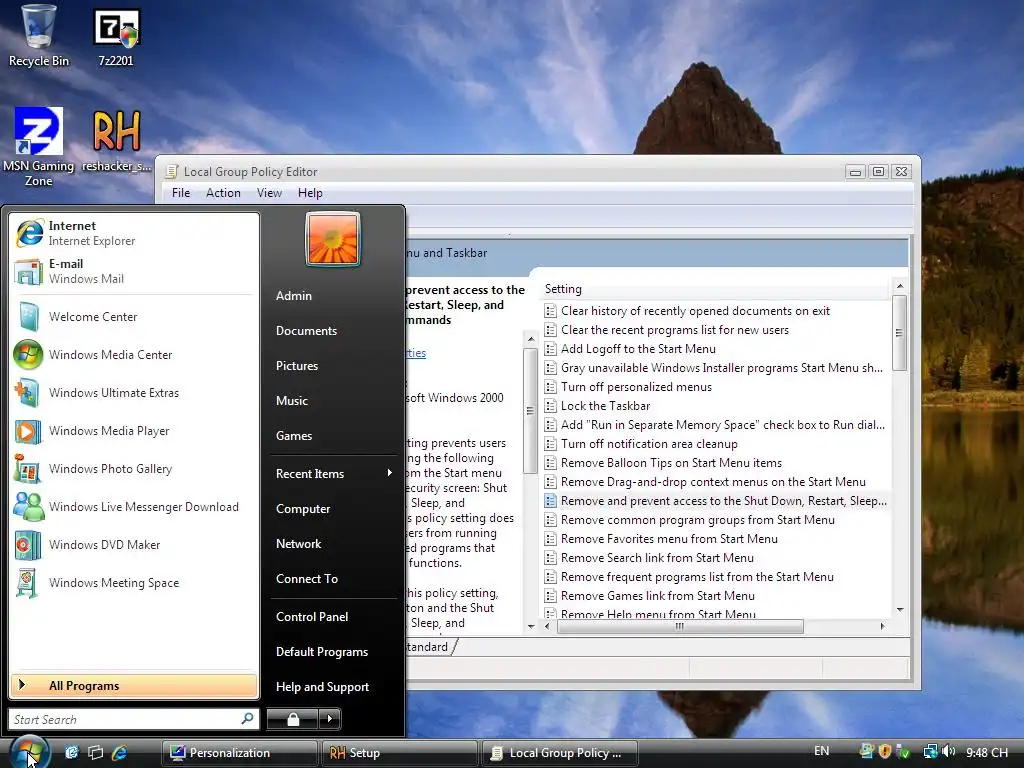Click the security shield tray icon

click(885, 752)
